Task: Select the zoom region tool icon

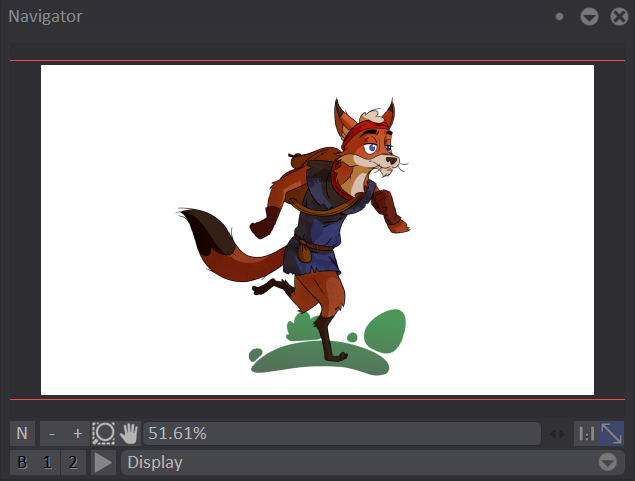Action: pos(104,433)
